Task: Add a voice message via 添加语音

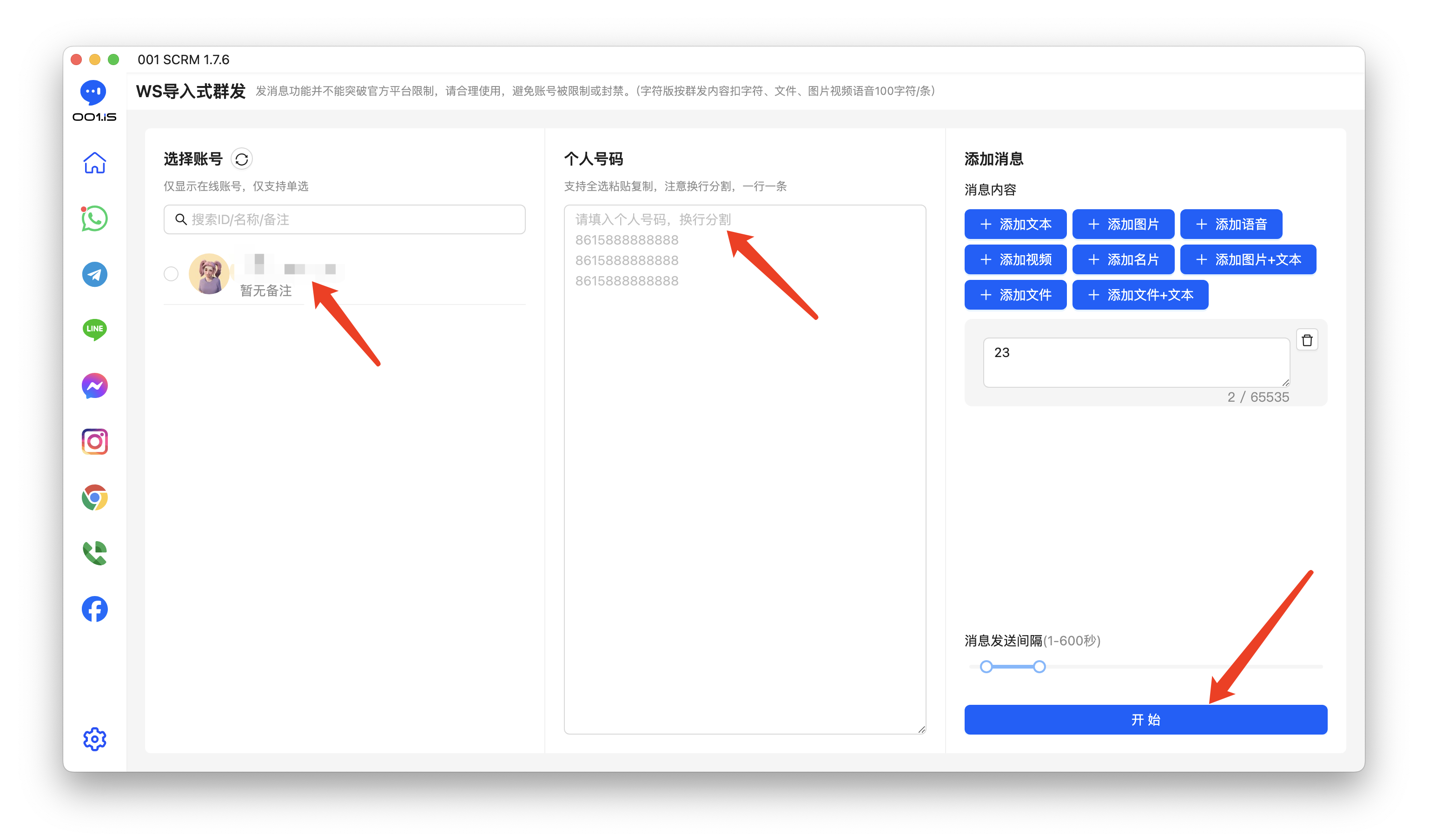Action: 1231,224
